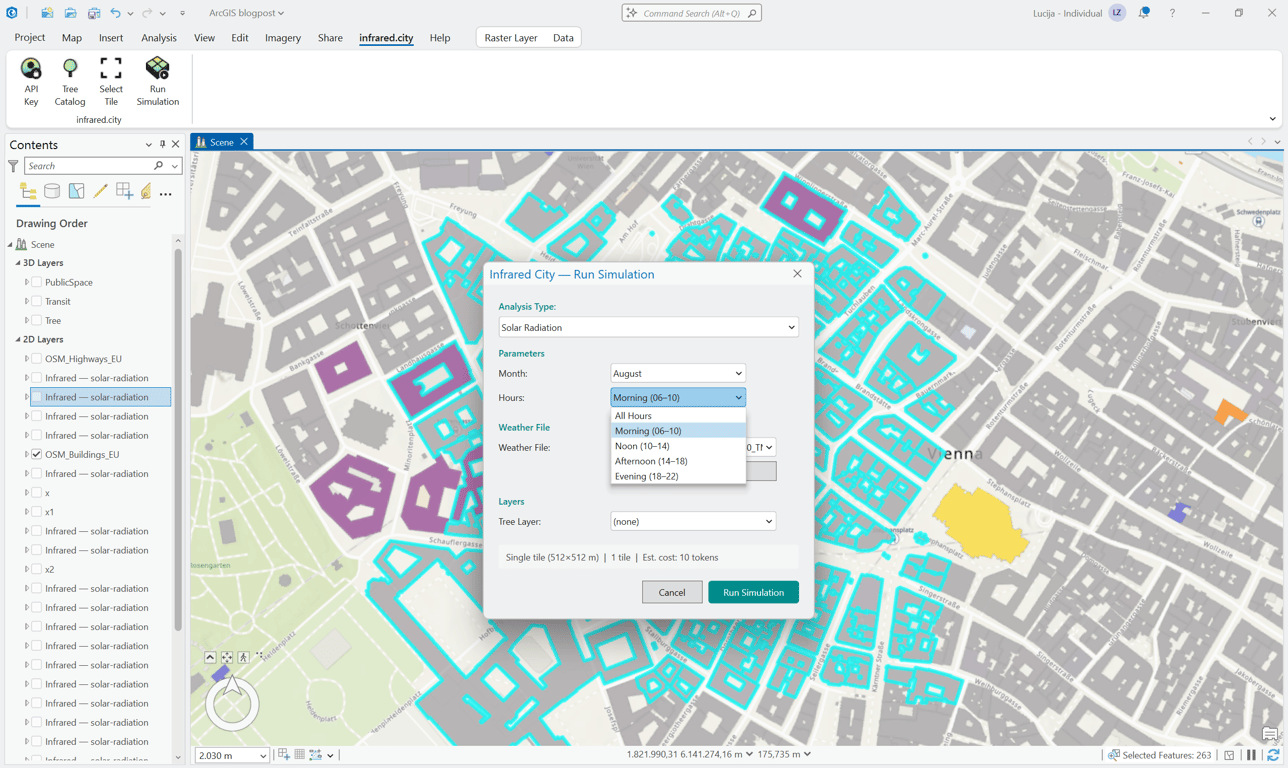Toggle Tree layer visibility checkbox
The width and height of the screenshot is (1288, 768).
point(37,320)
